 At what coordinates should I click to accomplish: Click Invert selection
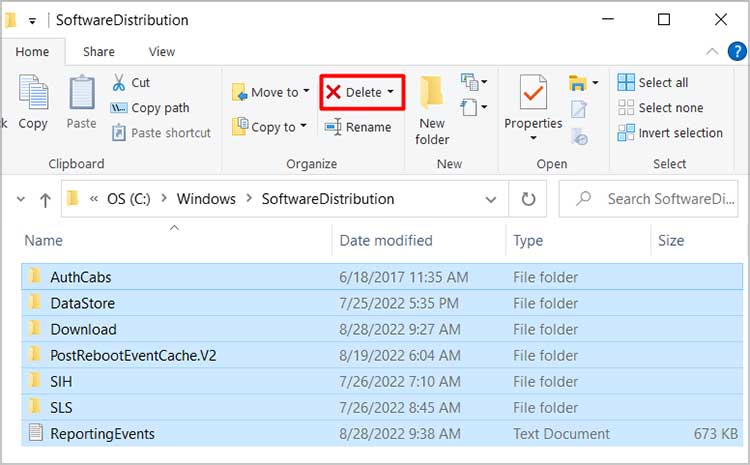(x=670, y=133)
